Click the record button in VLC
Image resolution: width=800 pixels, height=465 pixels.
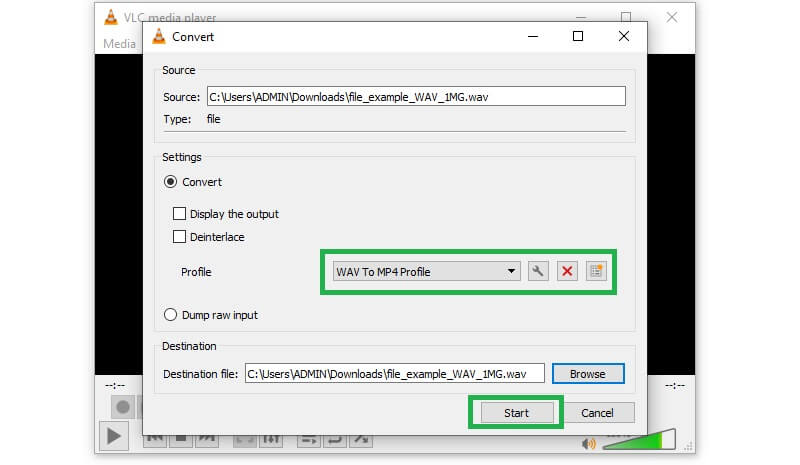coord(123,407)
